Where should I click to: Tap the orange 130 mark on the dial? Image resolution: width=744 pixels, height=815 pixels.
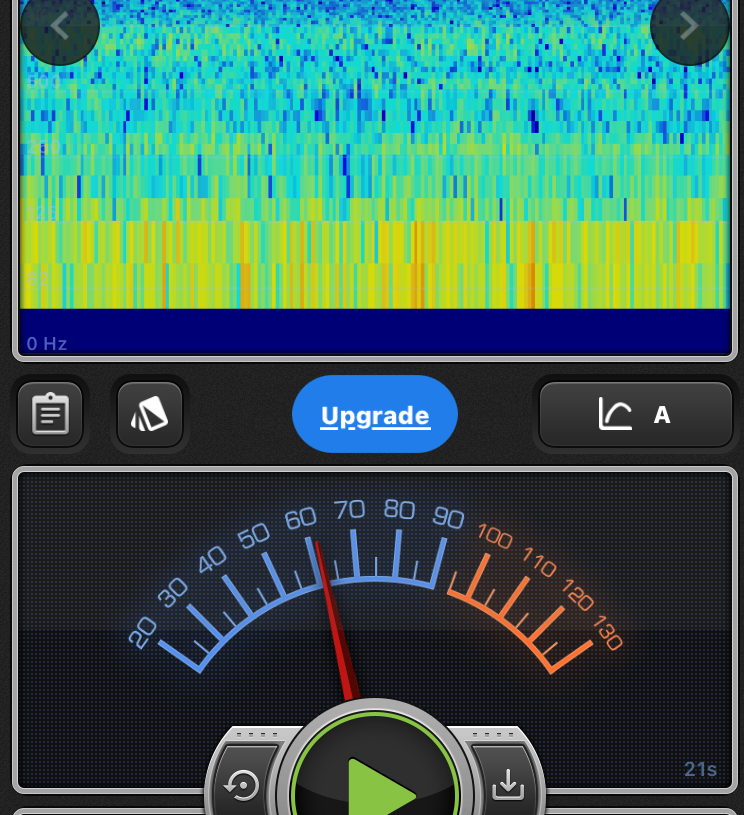[607, 634]
